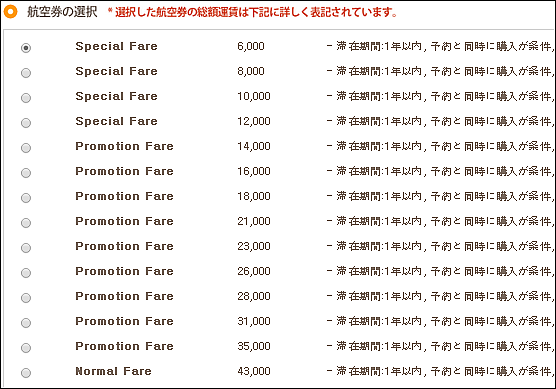The width and height of the screenshot is (556, 389).
Task: Choose the 12,000 Special Fare option
Action: tap(26, 123)
